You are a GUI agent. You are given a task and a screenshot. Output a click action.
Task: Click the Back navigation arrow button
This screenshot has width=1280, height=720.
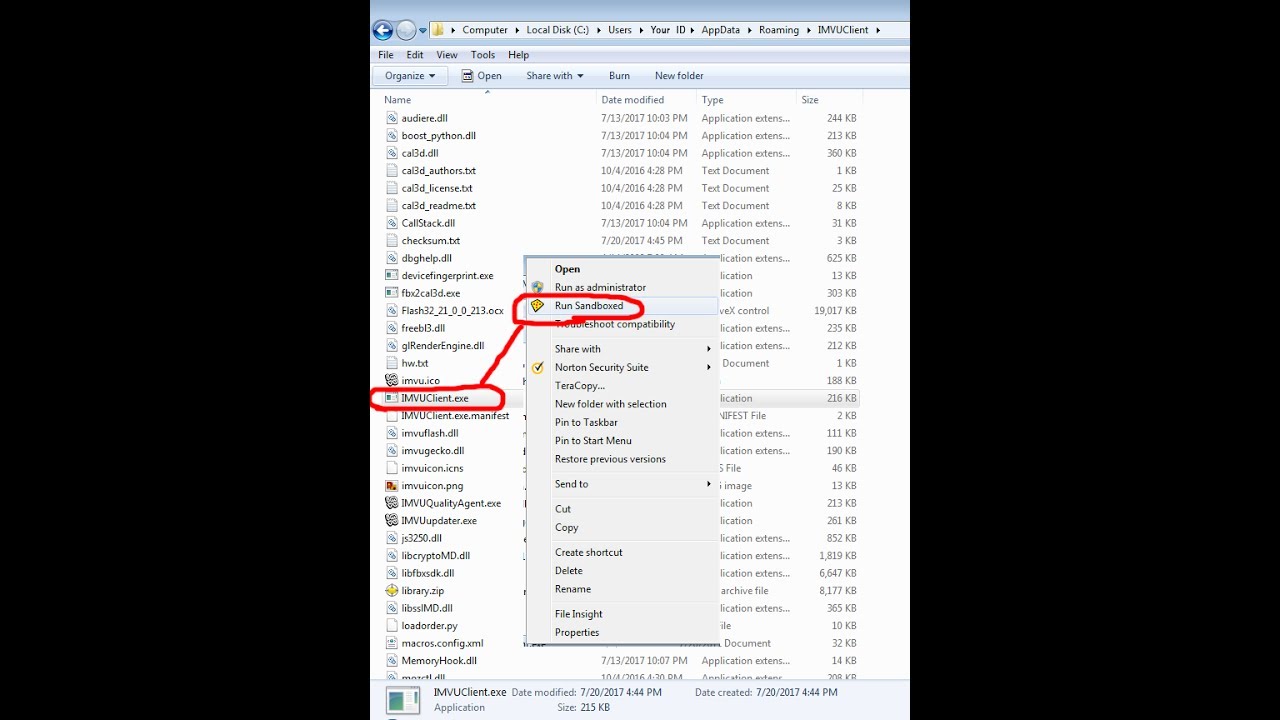(x=382, y=30)
